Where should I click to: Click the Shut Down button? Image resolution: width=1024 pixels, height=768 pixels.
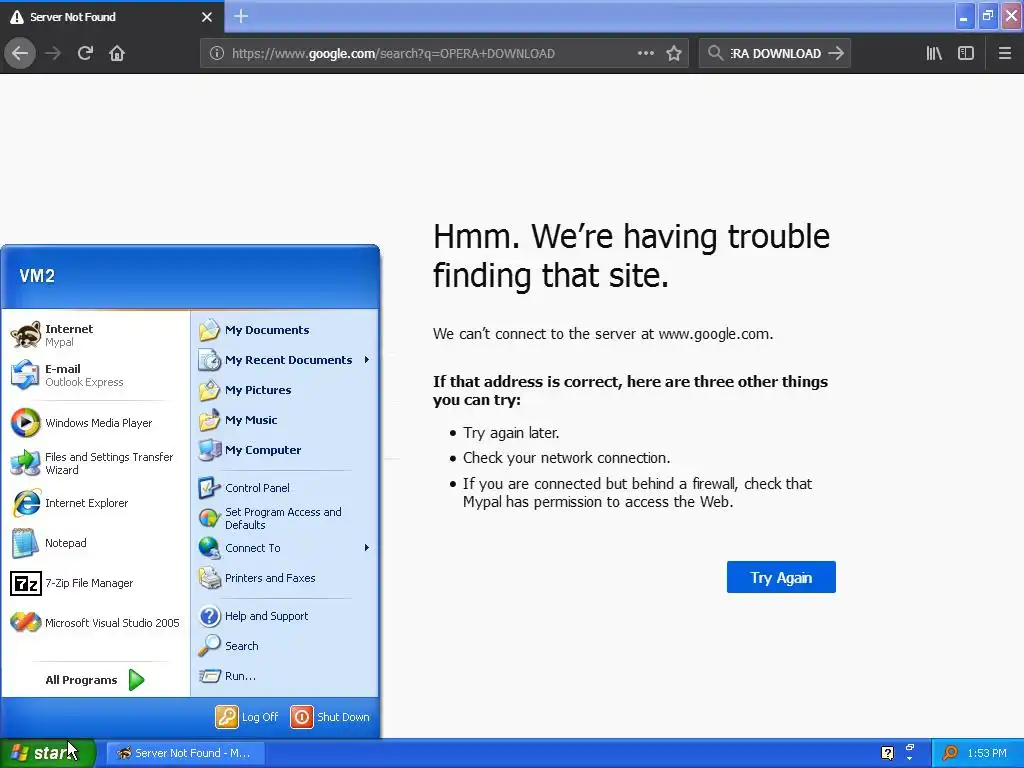tap(330, 717)
